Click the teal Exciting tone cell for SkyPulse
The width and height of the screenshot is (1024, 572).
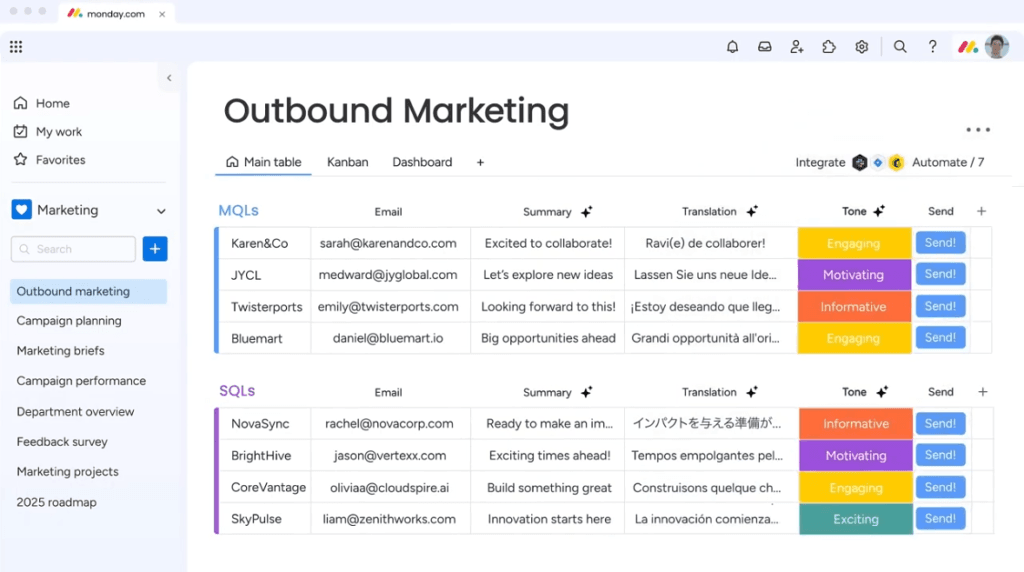pyautogui.click(x=855, y=519)
